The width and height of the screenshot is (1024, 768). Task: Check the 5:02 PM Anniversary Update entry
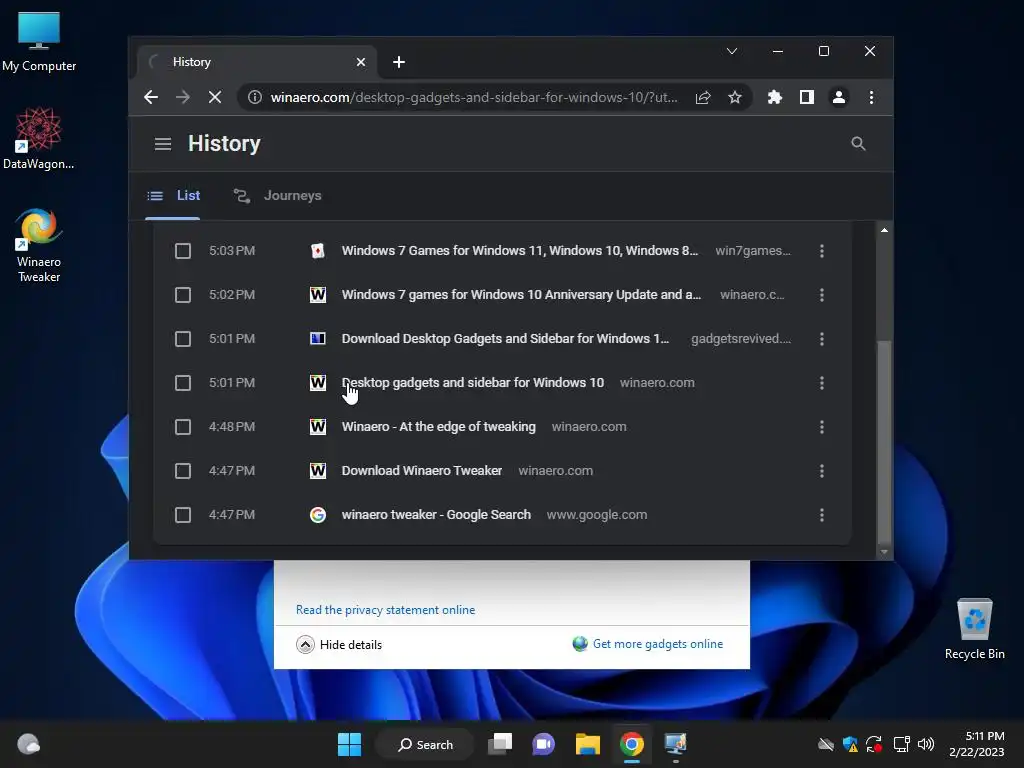[x=183, y=295]
